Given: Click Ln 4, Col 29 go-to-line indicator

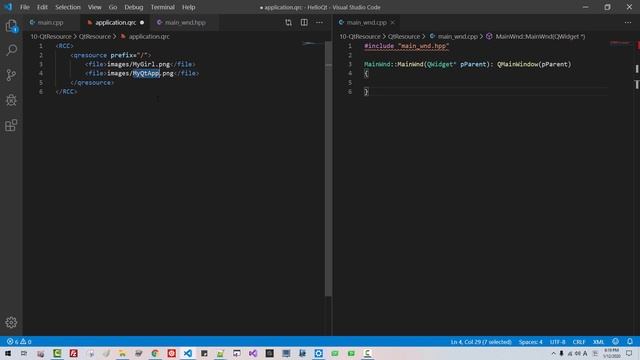Looking at the screenshot, I should (481, 342).
